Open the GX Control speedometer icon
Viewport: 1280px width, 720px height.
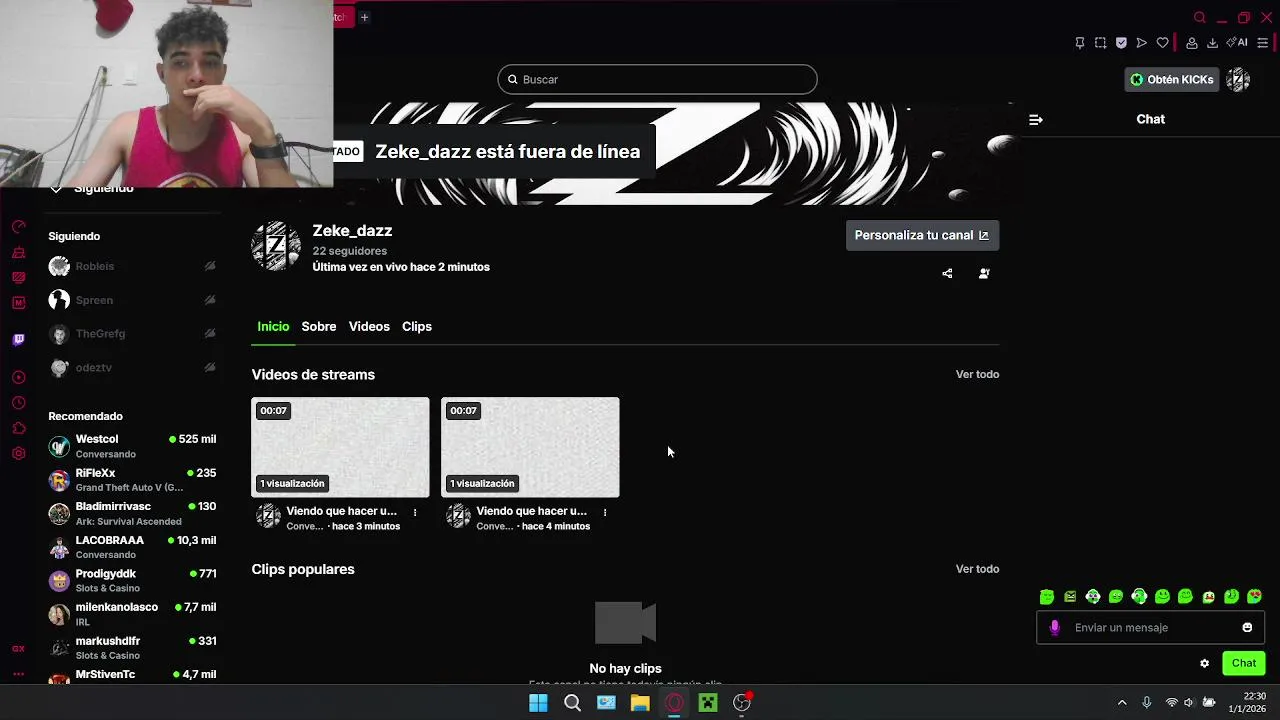pos(18,227)
